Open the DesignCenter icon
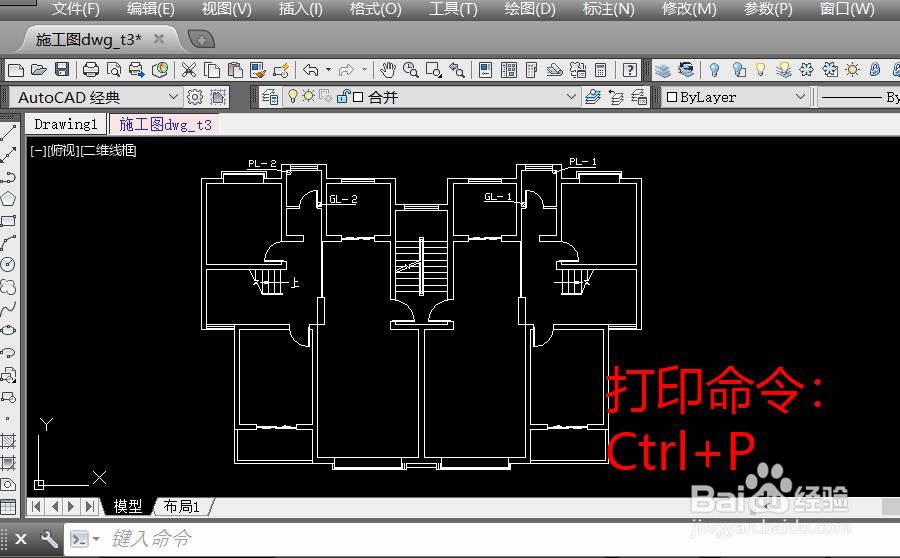Screen dimensions: 900x558 tap(509, 70)
